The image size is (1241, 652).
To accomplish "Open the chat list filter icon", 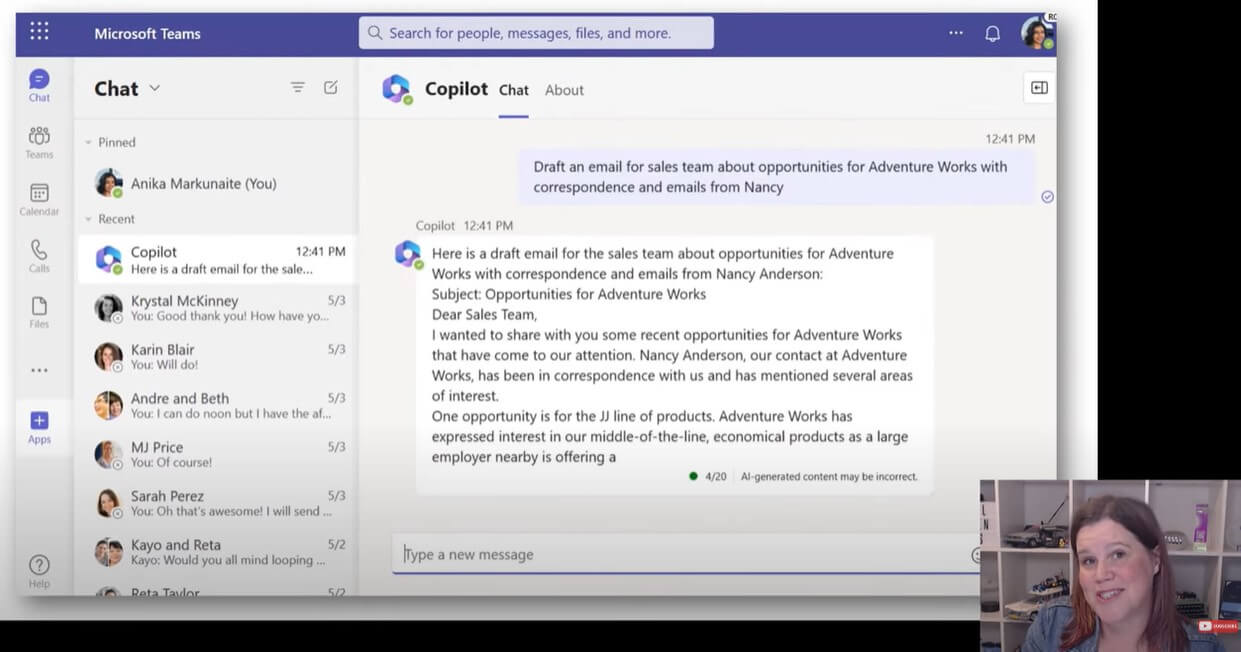I will coord(297,88).
